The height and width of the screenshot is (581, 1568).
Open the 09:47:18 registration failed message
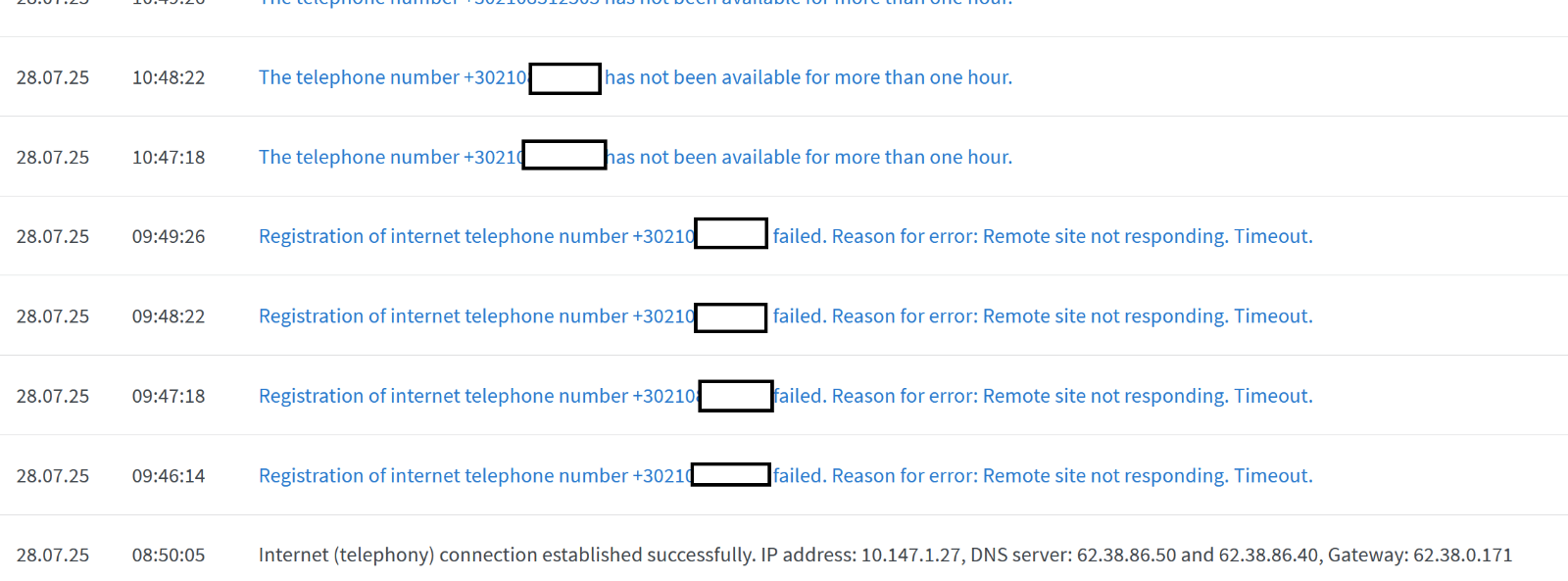click(x=785, y=396)
